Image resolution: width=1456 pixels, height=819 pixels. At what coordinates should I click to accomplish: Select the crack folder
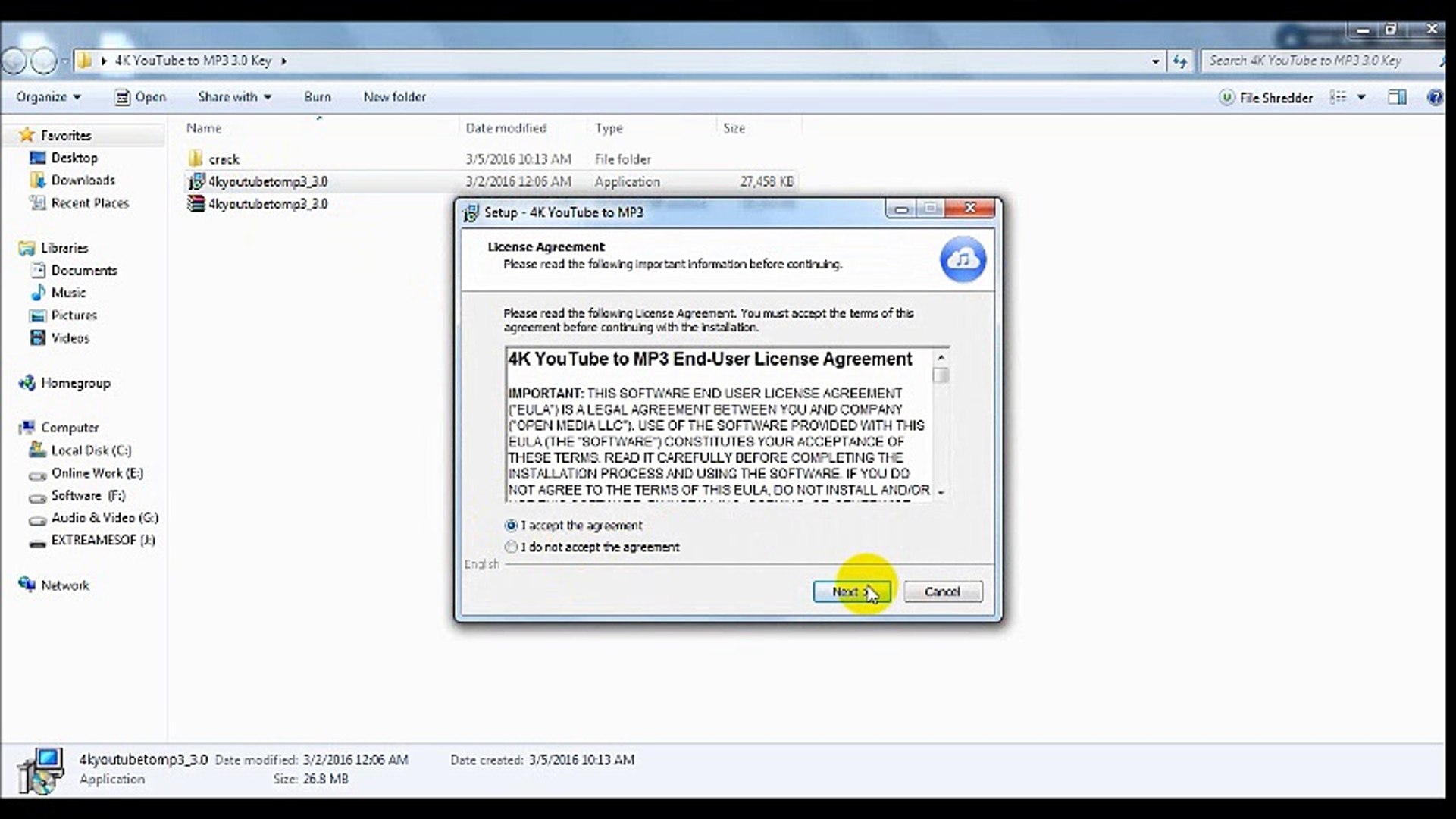point(224,159)
